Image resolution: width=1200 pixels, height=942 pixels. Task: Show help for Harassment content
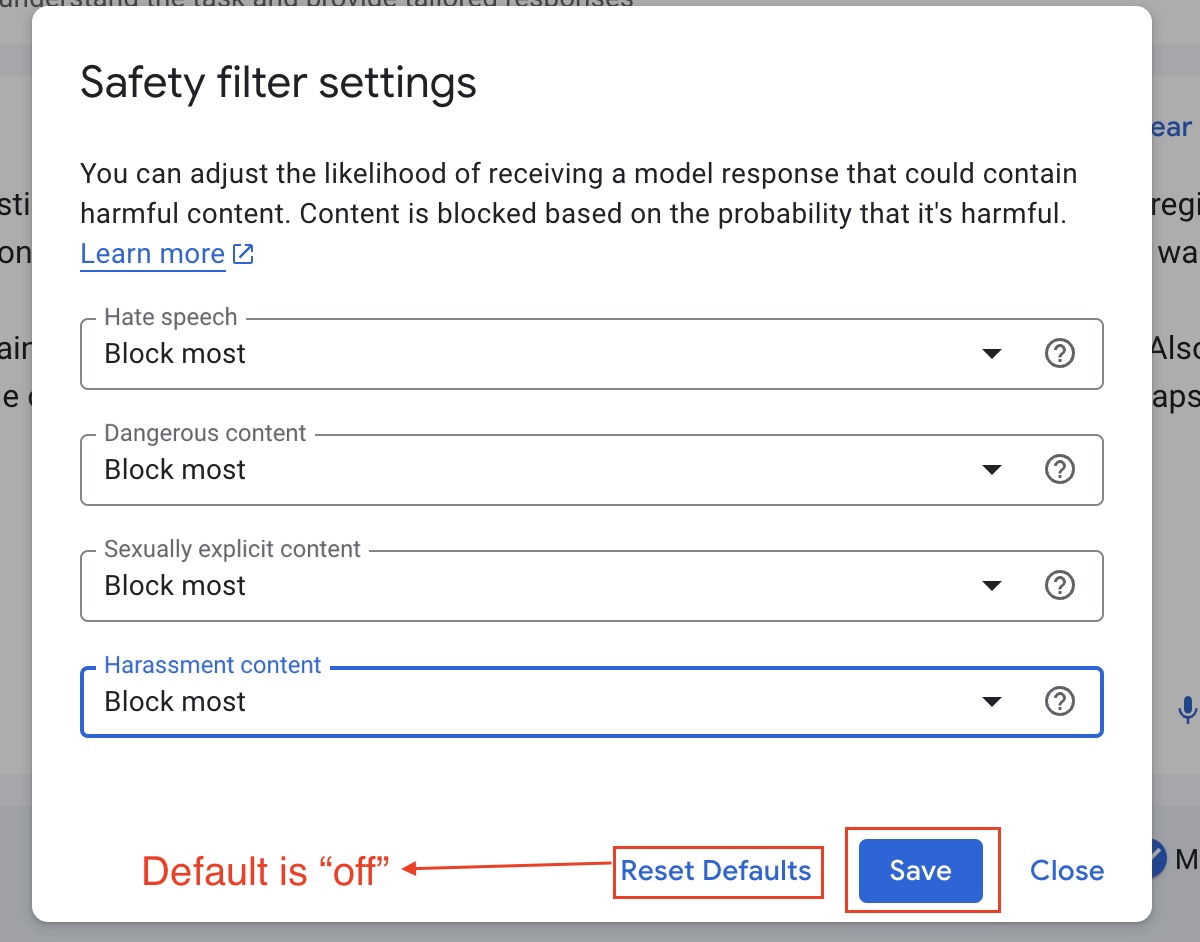tap(1059, 702)
